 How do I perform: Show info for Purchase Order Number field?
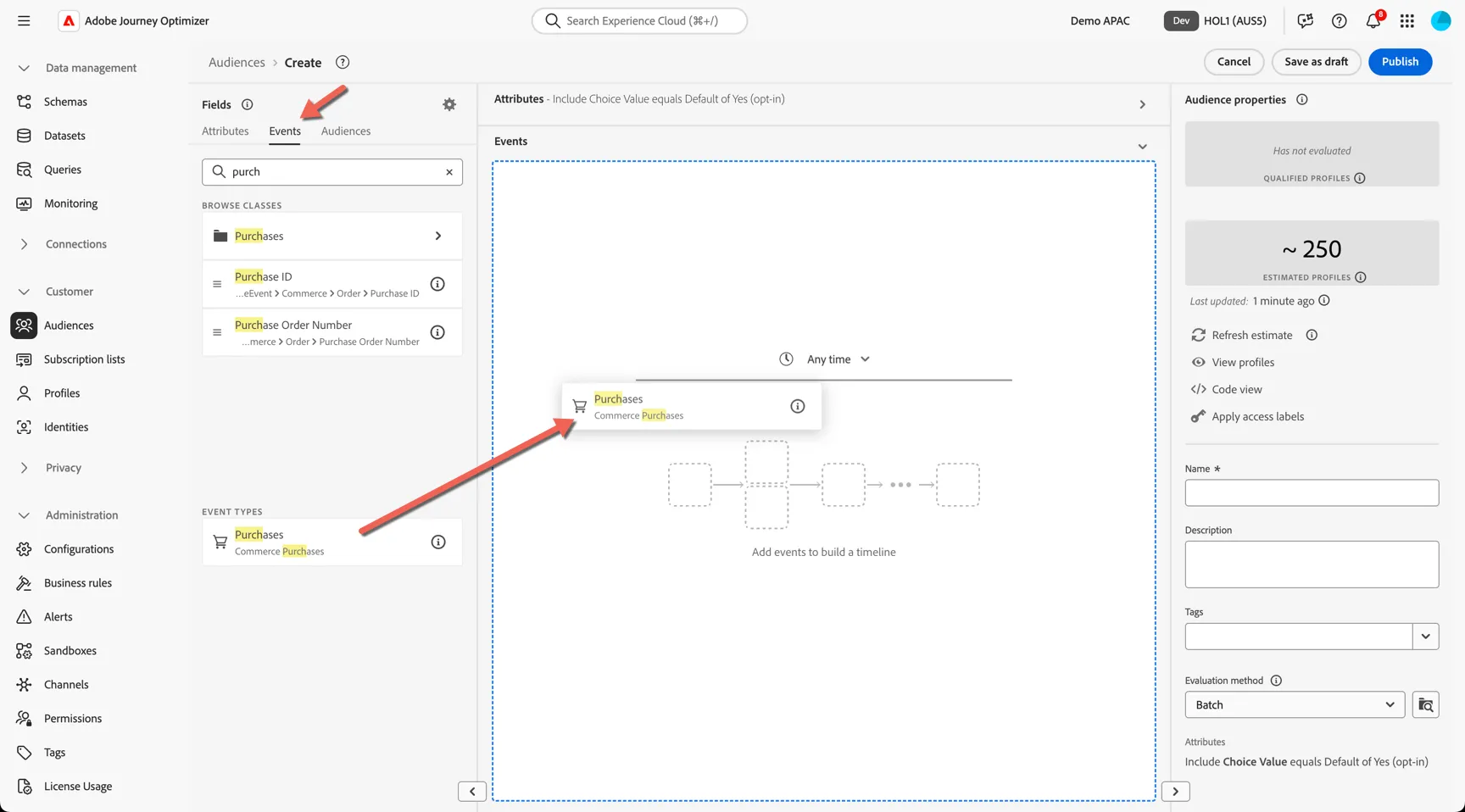tap(437, 332)
